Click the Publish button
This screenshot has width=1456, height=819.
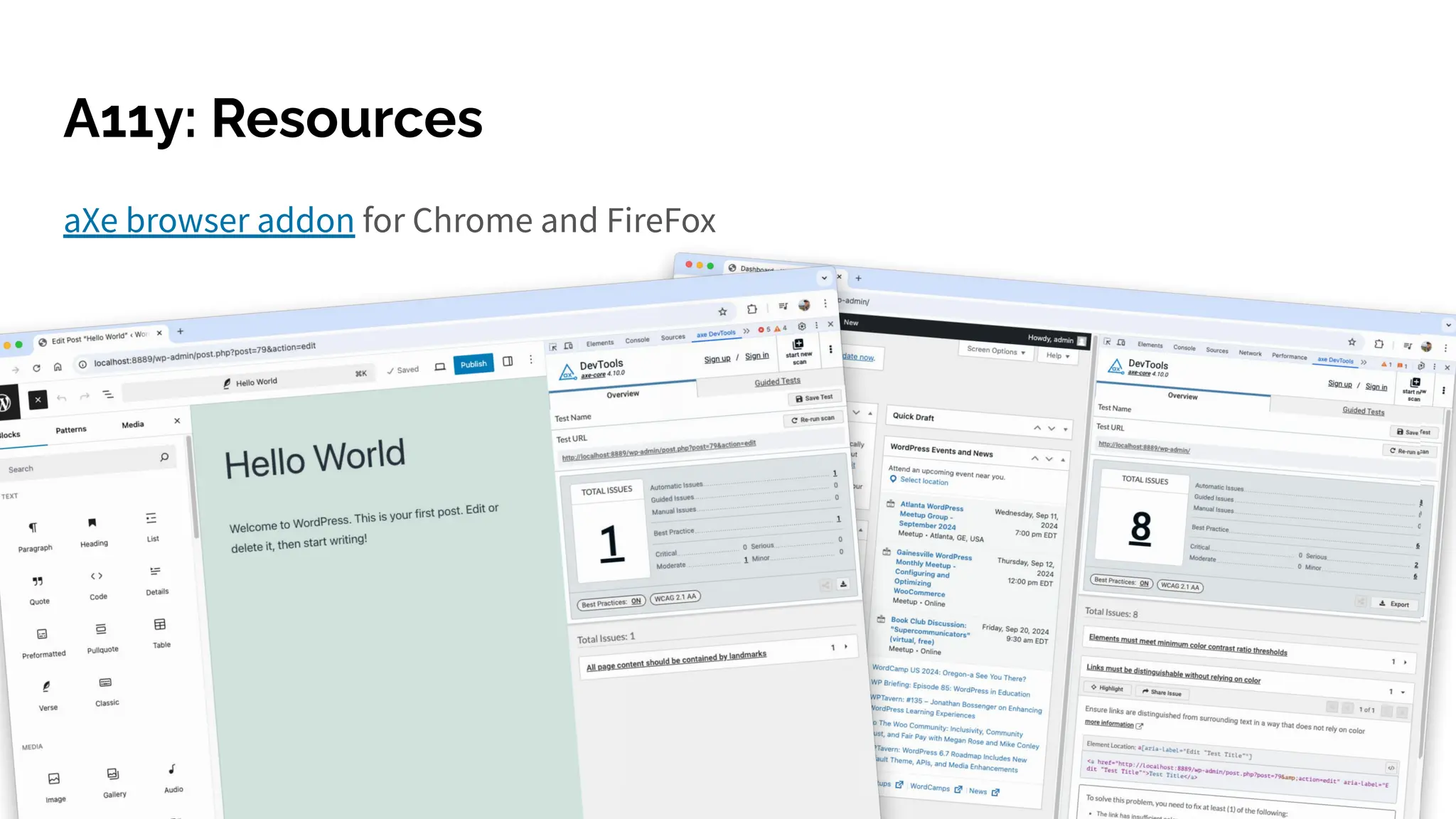pos(473,364)
